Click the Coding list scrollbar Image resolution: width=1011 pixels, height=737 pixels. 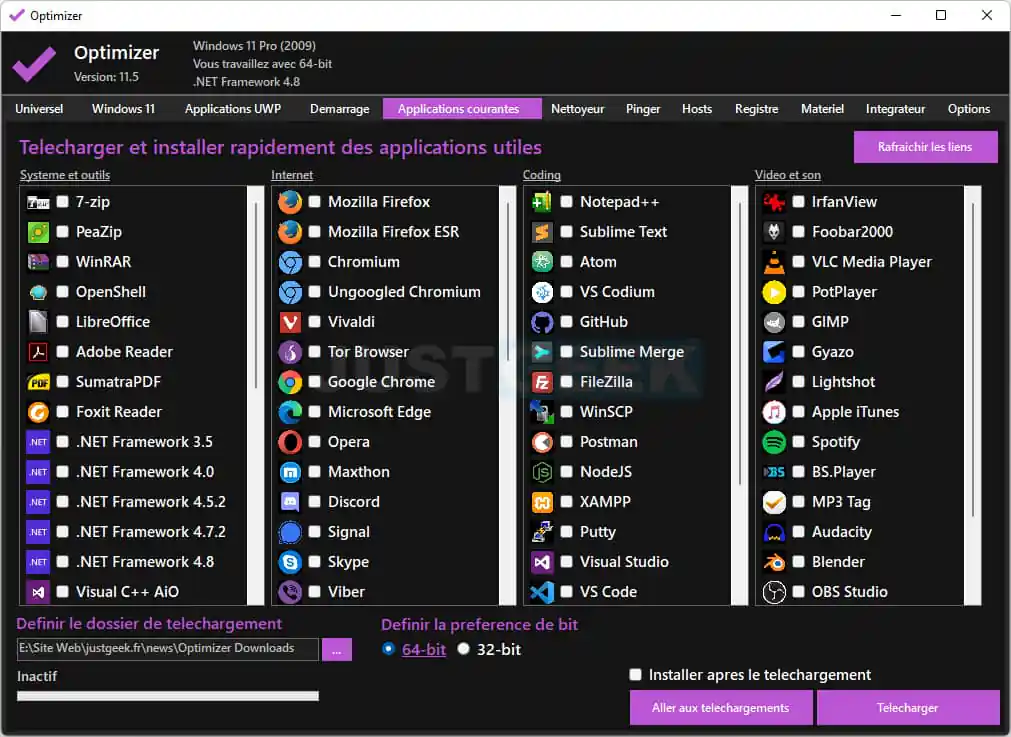[x=740, y=396]
